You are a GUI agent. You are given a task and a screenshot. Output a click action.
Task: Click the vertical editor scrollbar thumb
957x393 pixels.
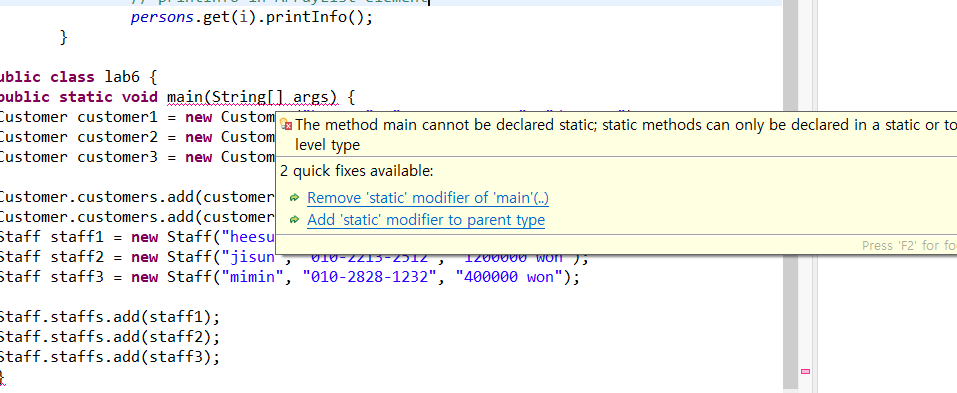tap(790, 183)
